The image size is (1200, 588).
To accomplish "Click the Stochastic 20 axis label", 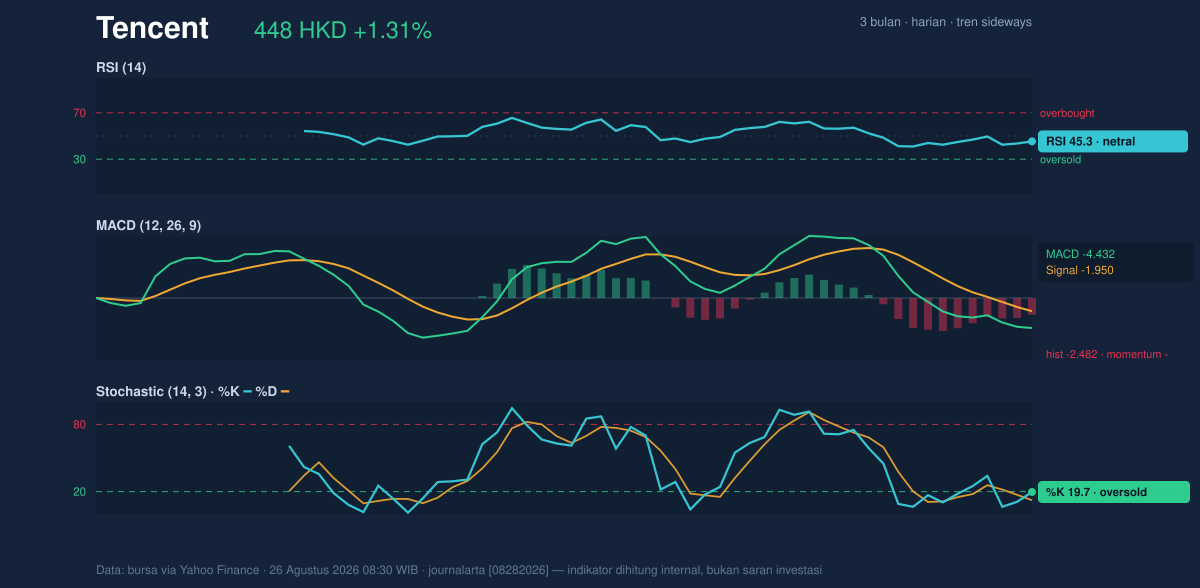I will point(79,492).
